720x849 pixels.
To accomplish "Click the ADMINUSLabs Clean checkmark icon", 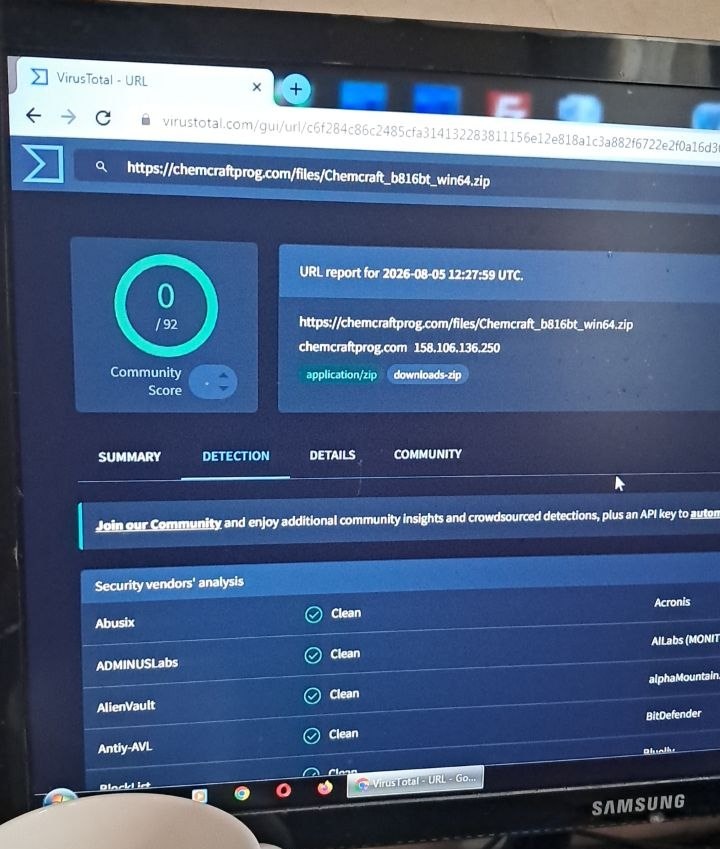I will pos(313,655).
